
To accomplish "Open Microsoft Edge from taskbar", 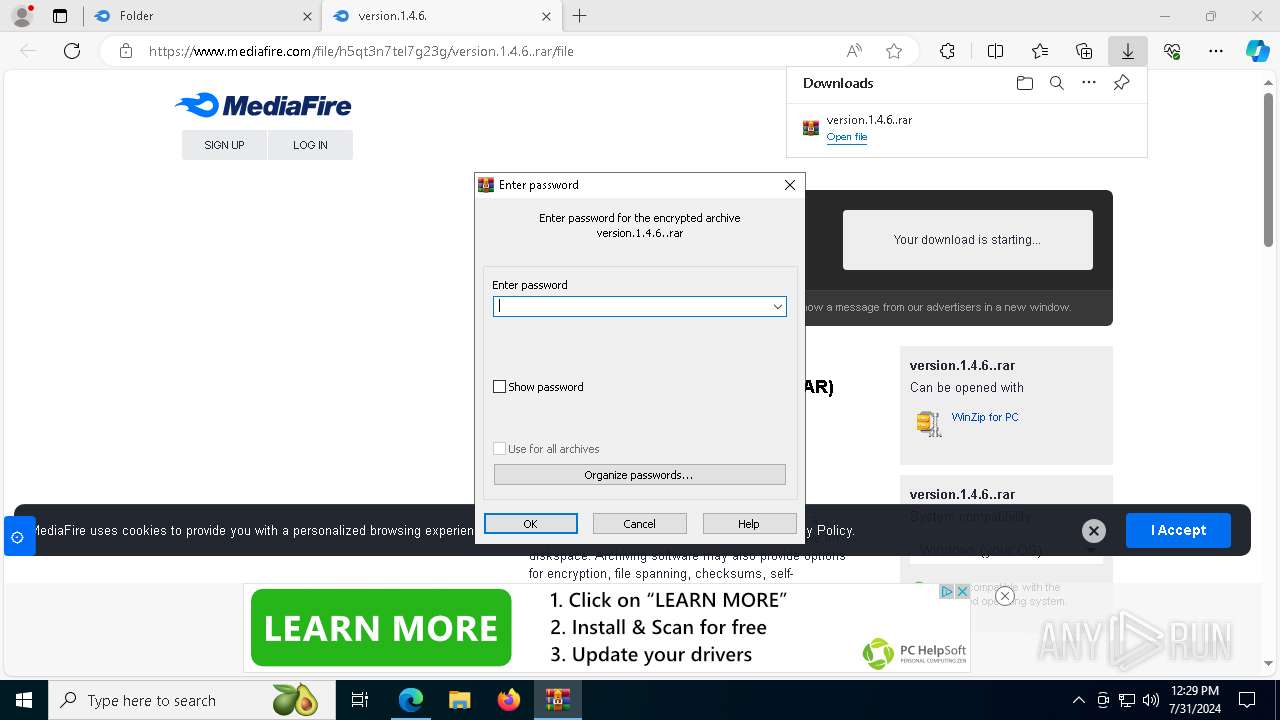I will click(x=411, y=700).
